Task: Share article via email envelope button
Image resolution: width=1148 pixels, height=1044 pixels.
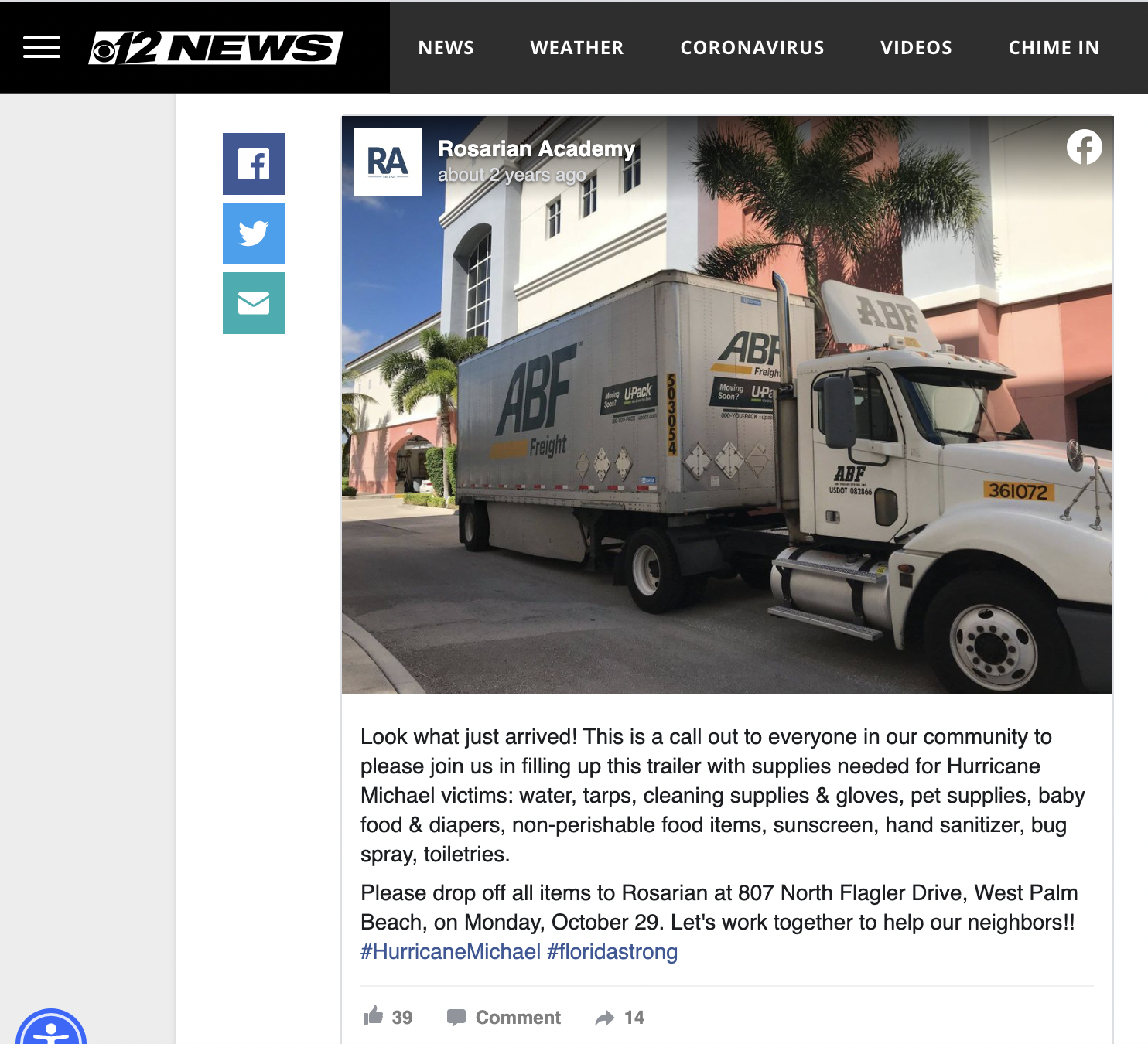Action: click(254, 303)
